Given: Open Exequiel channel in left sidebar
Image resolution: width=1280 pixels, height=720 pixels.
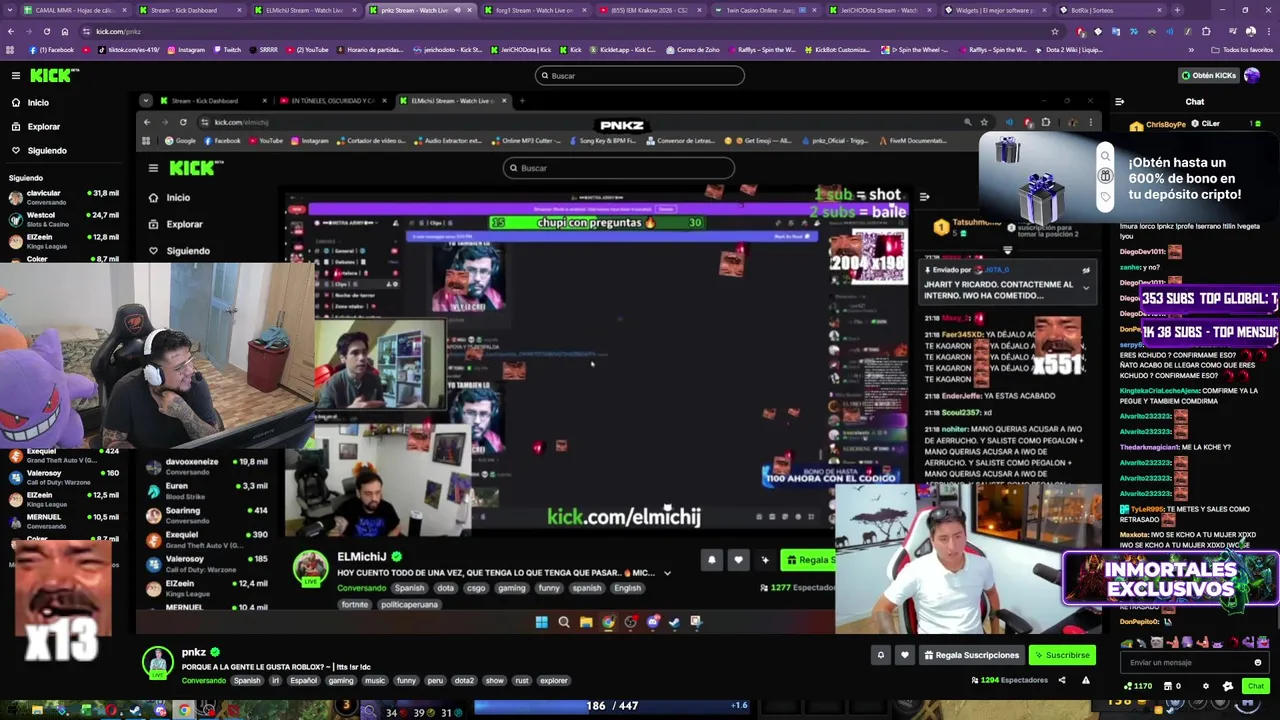Looking at the screenshot, I should pos(62,455).
